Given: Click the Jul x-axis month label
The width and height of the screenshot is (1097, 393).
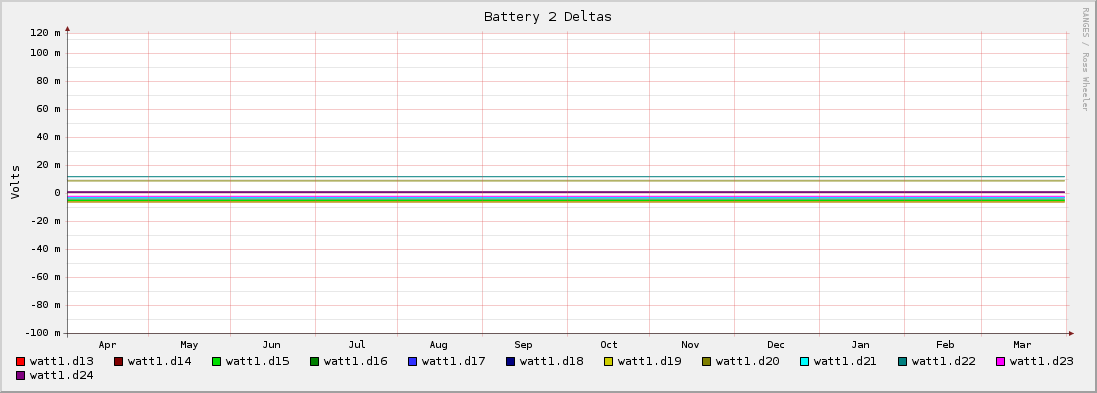Looking at the screenshot, I should pyautogui.click(x=357, y=345).
